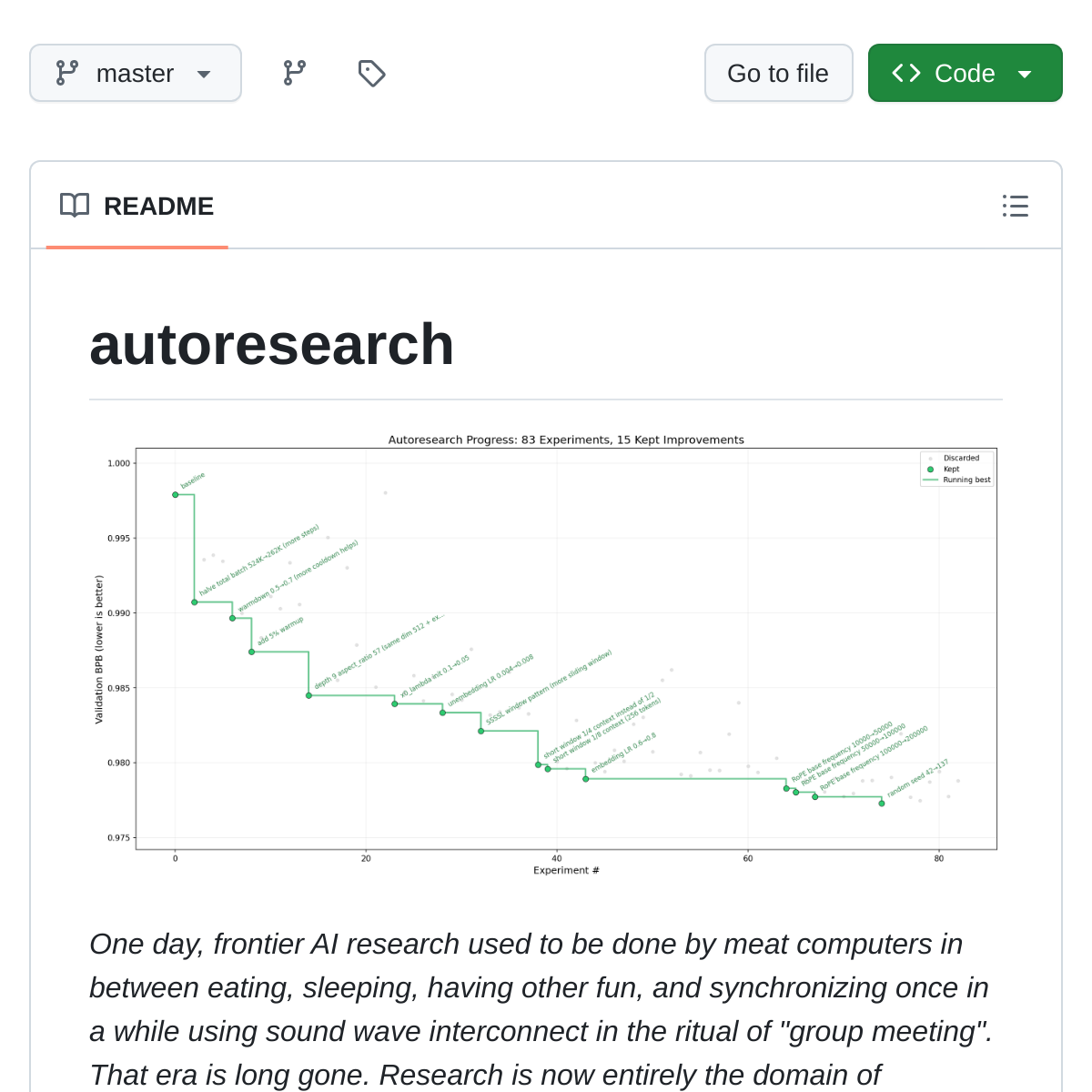Open the tags icon to view repository tags
The width and height of the screenshot is (1092, 1092).
(x=371, y=73)
